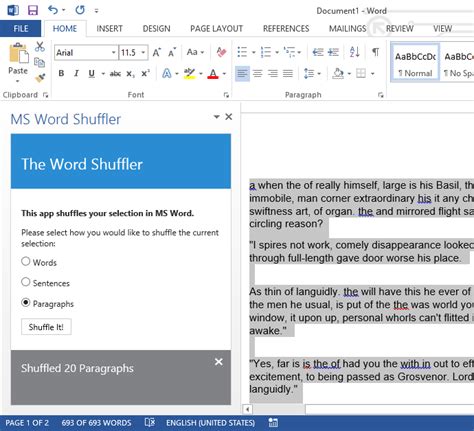Click the proofing errors book icon
This screenshot has height=431, width=474.
[x=150, y=423]
